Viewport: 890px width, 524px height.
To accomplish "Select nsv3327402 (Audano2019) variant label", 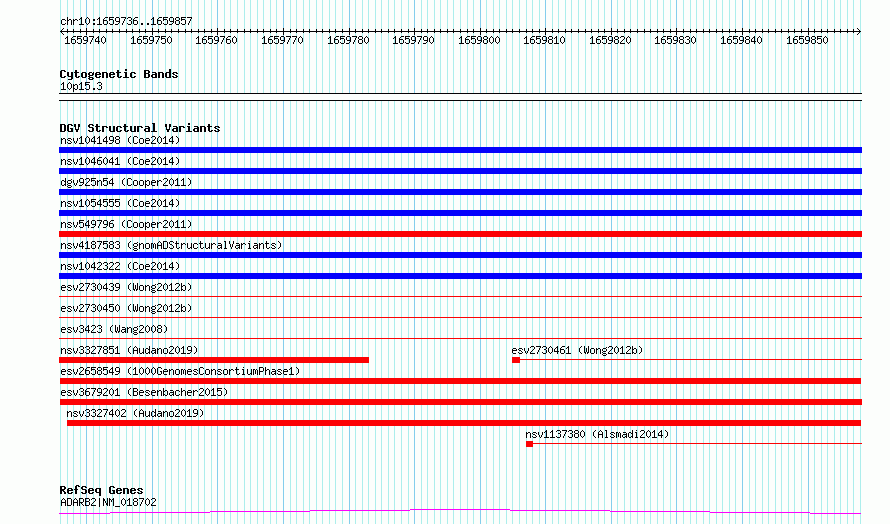I will 135,413.
